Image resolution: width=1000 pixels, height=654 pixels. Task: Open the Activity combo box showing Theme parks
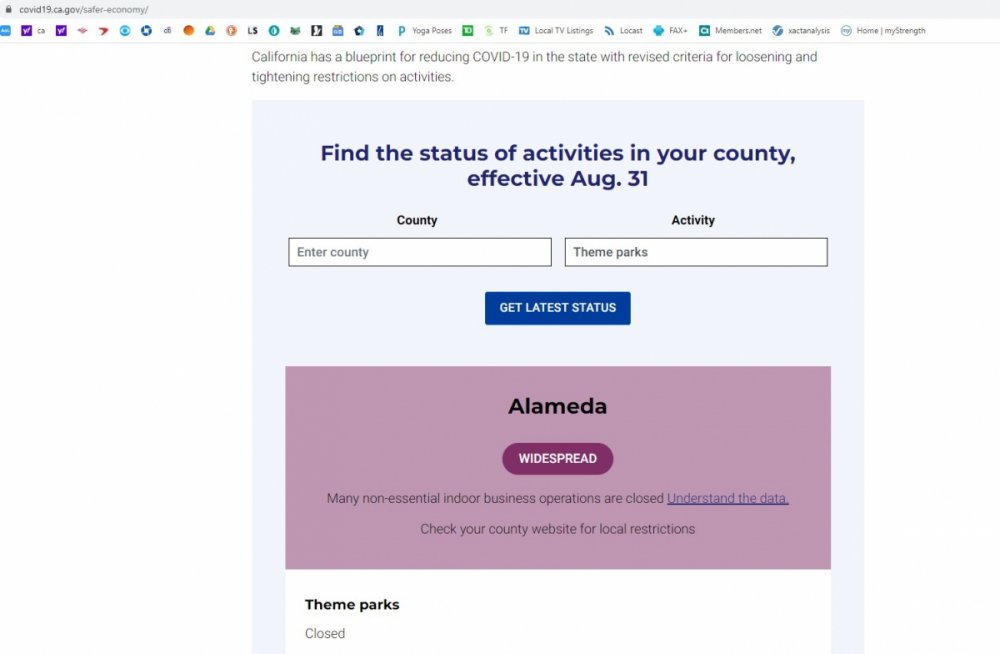click(696, 252)
